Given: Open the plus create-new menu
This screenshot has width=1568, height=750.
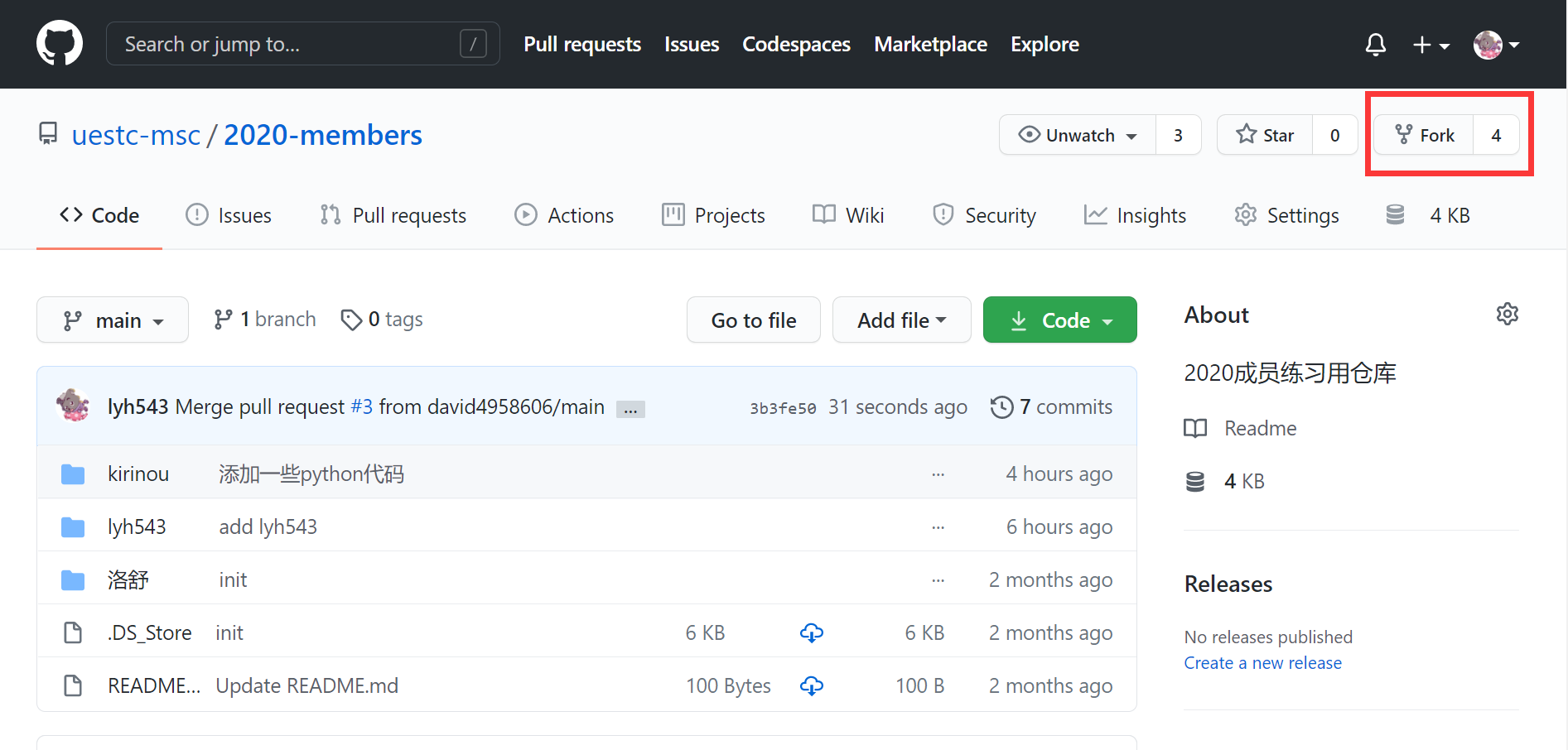Looking at the screenshot, I should coord(1430,45).
